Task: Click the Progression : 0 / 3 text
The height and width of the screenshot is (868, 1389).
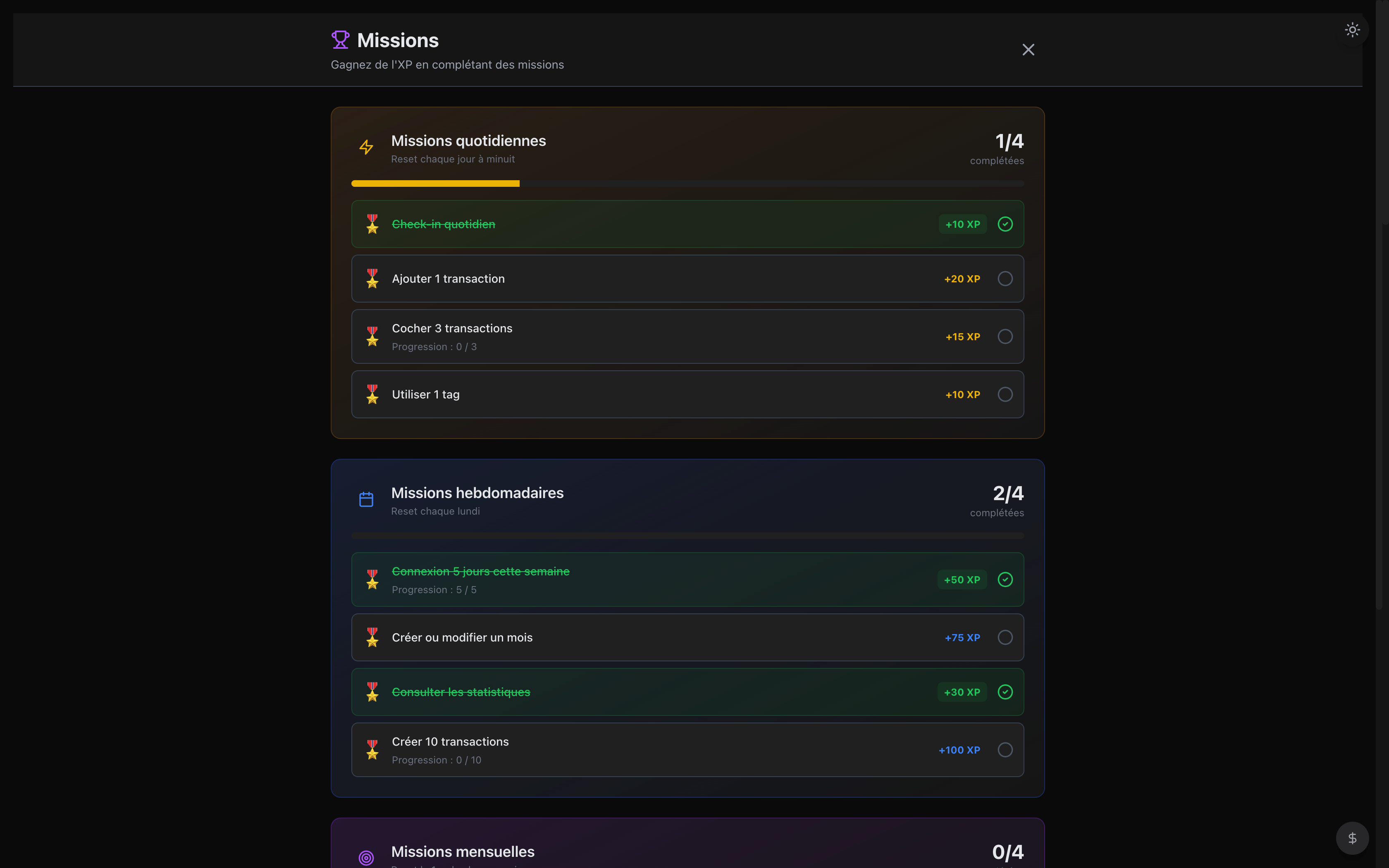Action: click(x=434, y=347)
